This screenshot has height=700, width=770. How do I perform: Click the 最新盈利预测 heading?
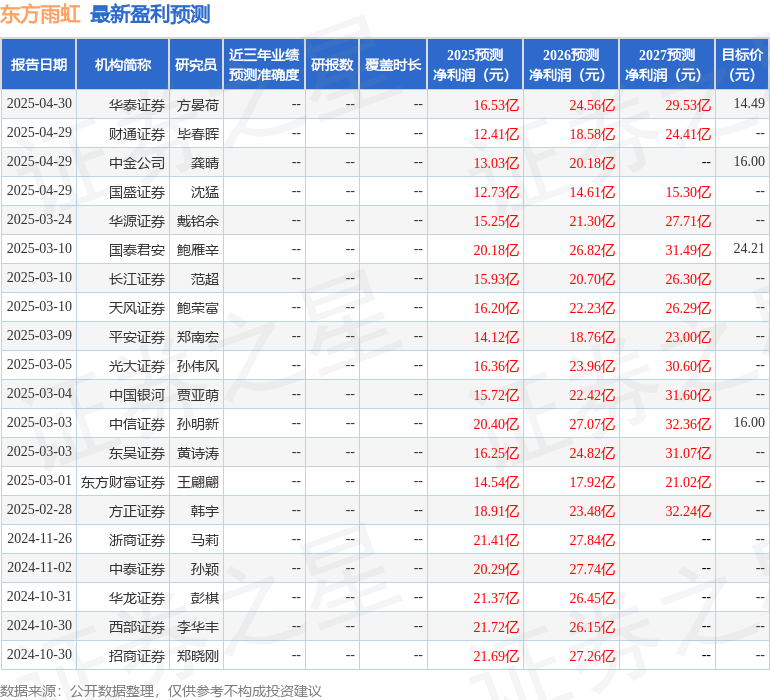[x=150, y=14]
